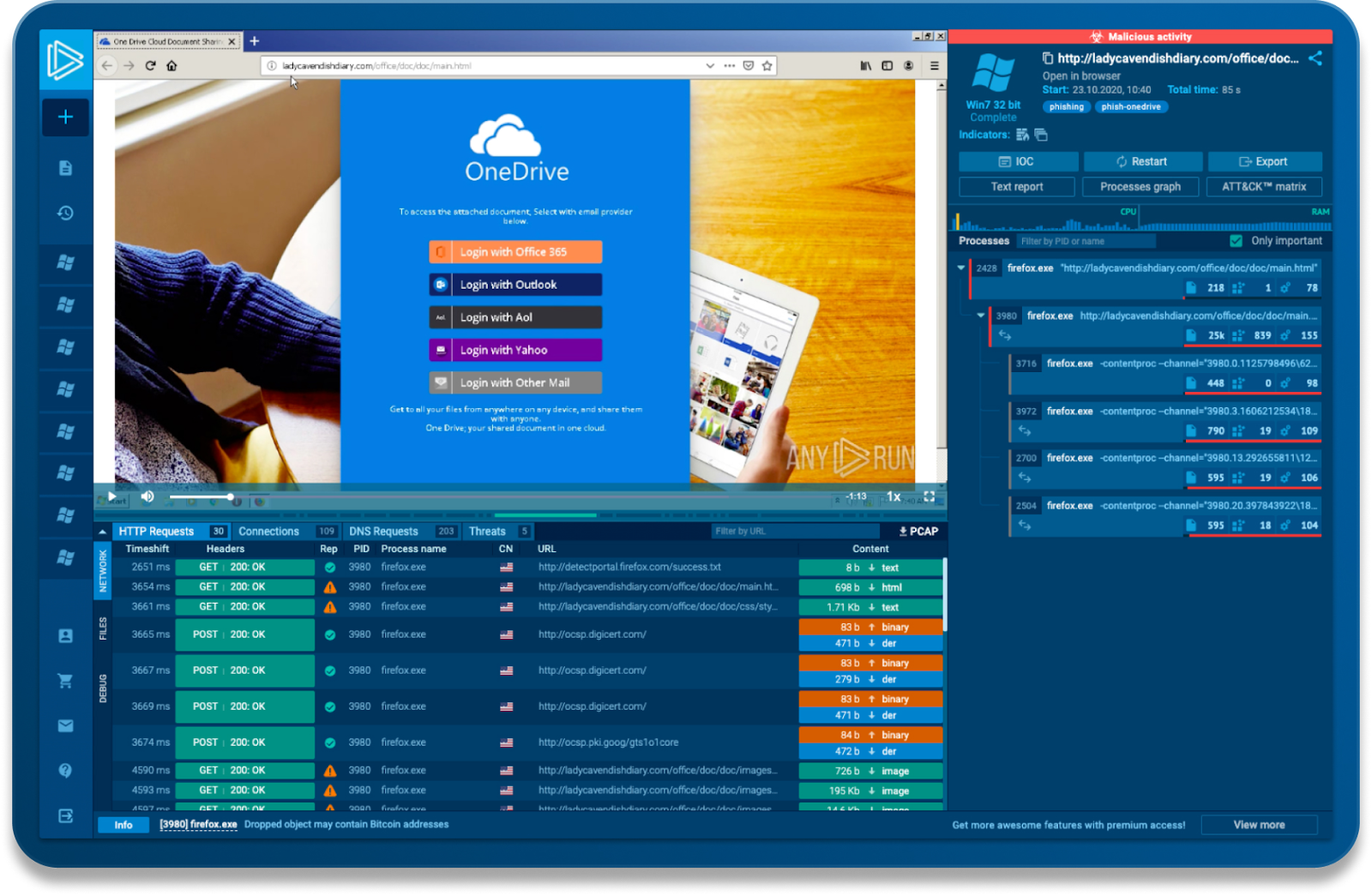Click the second Indicators icon
The image size is (1372, 896).
click(1041, 135)
